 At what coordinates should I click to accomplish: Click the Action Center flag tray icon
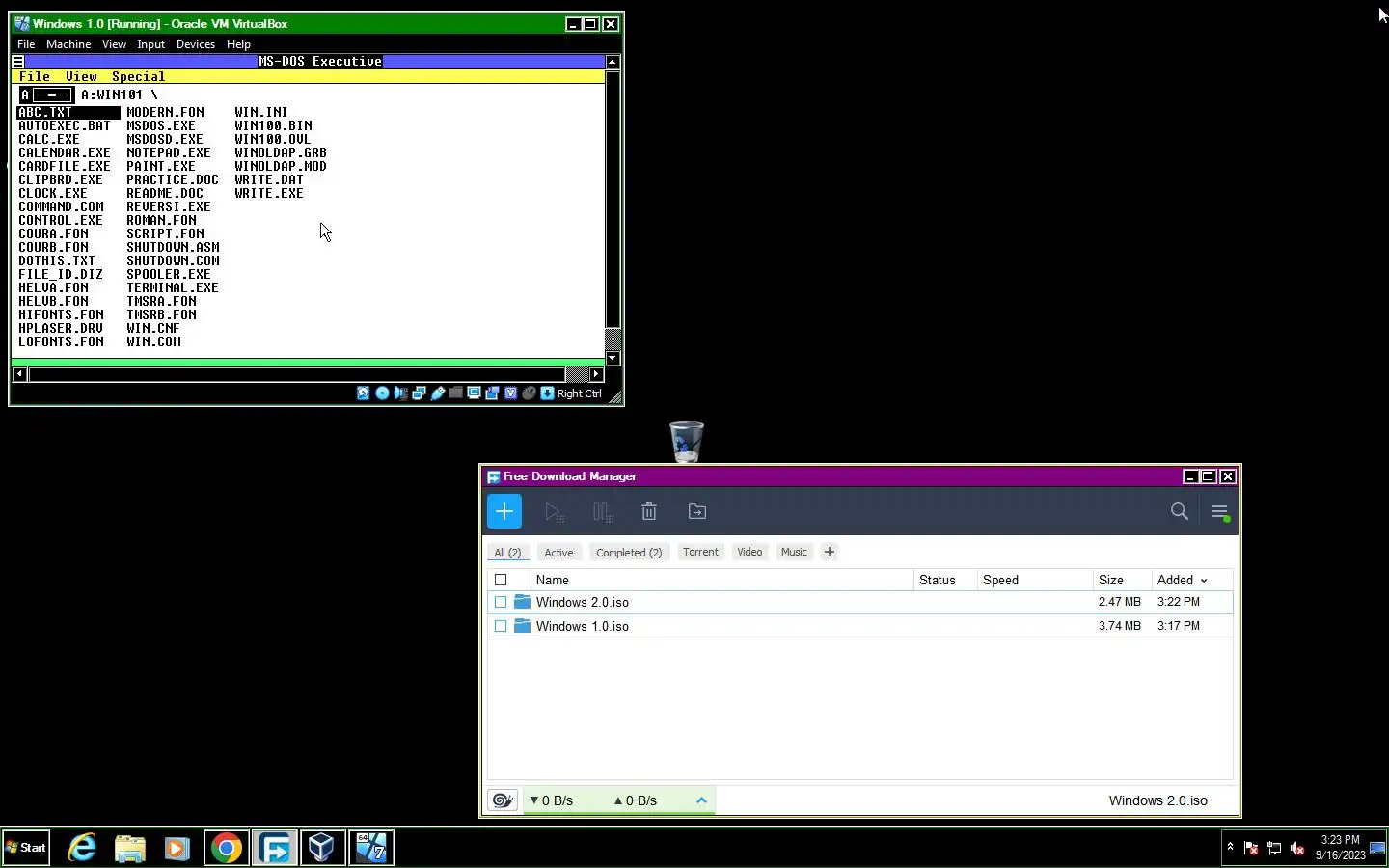click(1251, 849)
